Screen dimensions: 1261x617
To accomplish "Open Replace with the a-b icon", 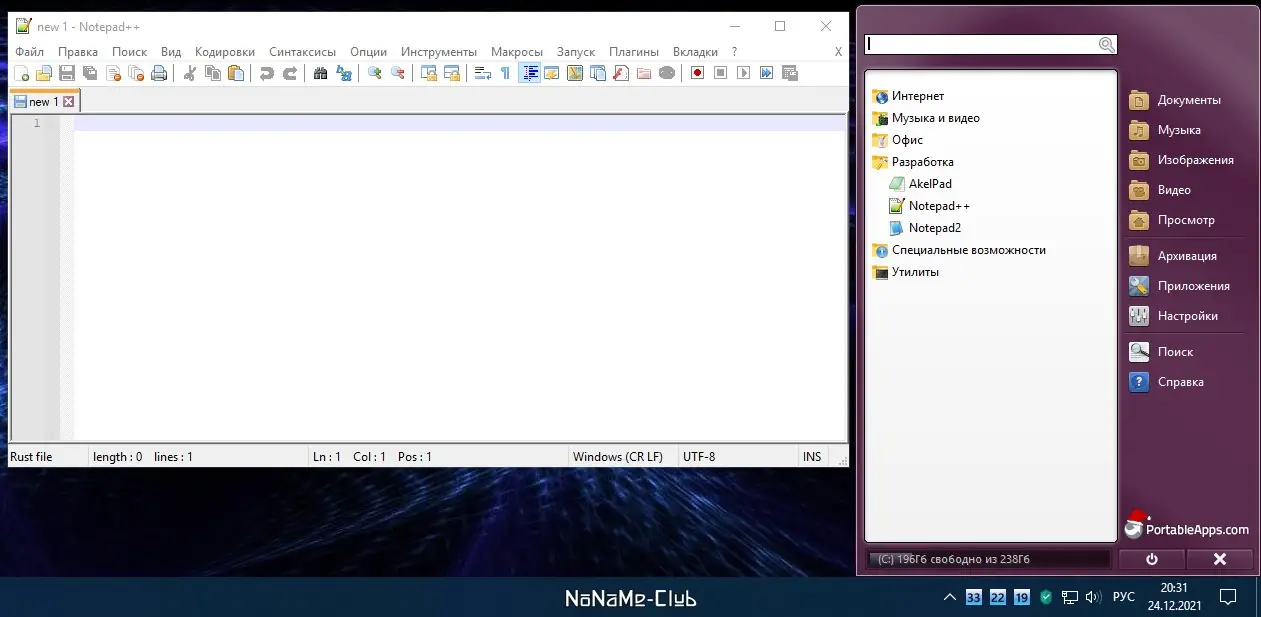I will pos(344,73).
